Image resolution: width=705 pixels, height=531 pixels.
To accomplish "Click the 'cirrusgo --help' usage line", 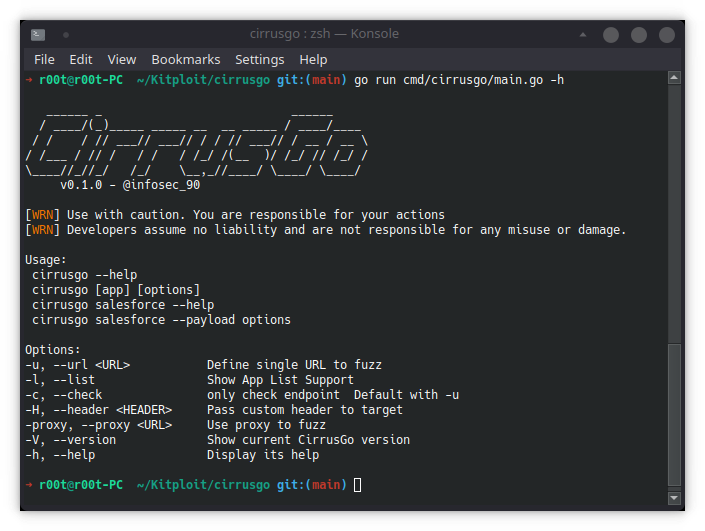I will point(85,275).
